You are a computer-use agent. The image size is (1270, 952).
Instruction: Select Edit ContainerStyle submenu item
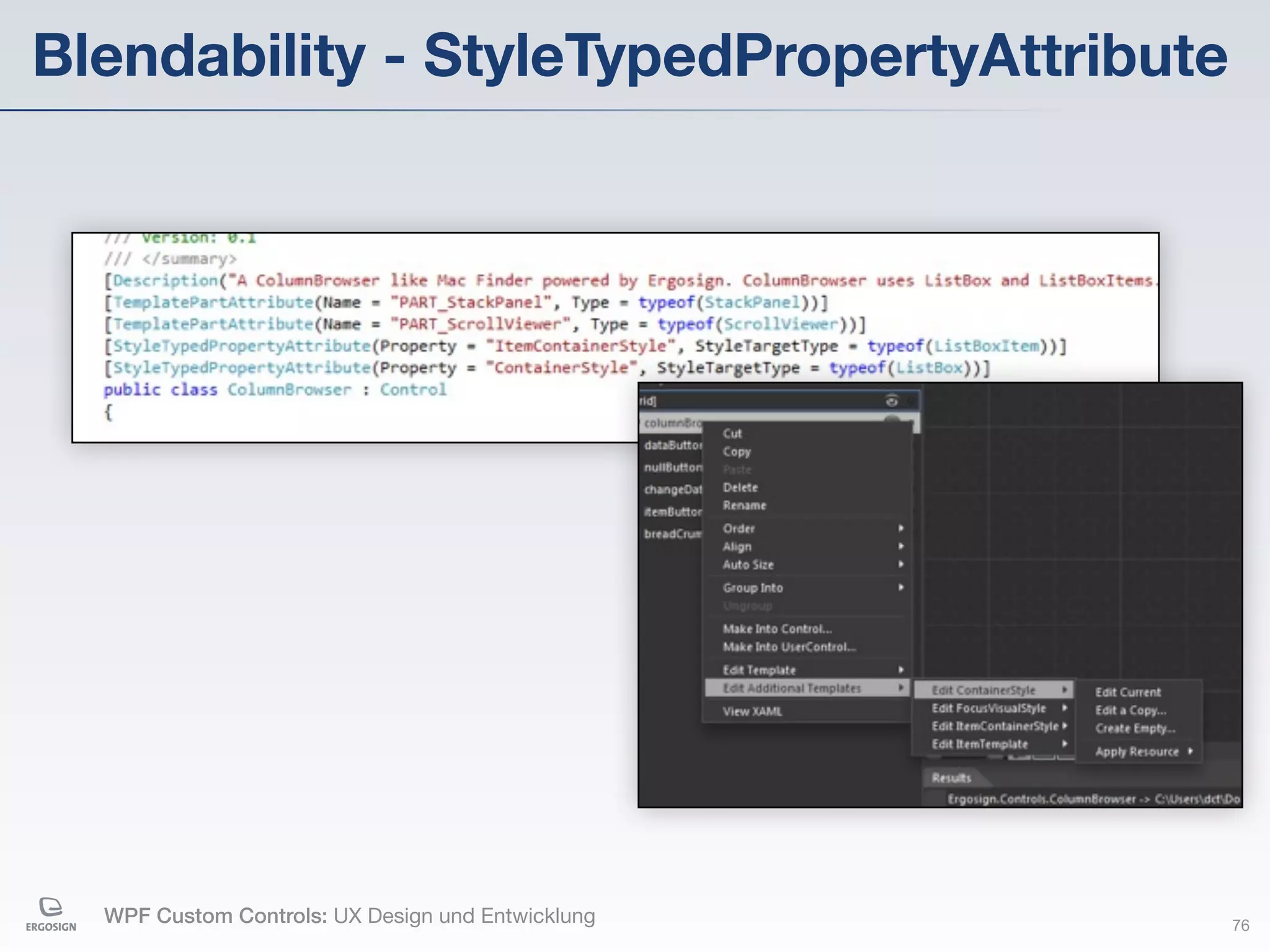pyautogui.click(x=993, y=690)
